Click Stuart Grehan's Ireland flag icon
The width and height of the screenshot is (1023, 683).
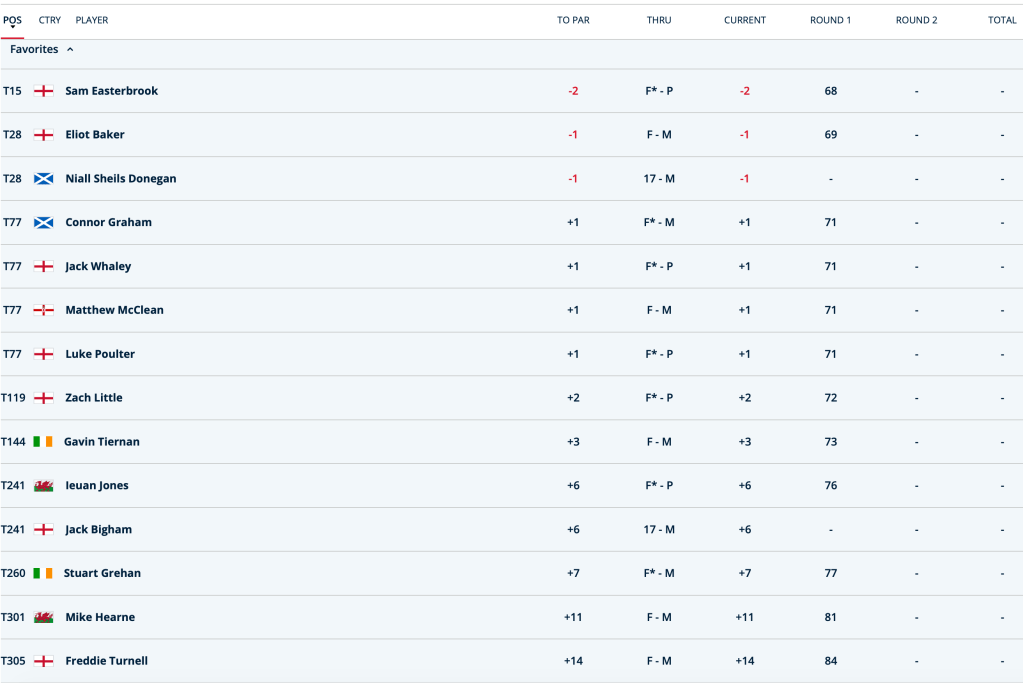pos(43,573)
